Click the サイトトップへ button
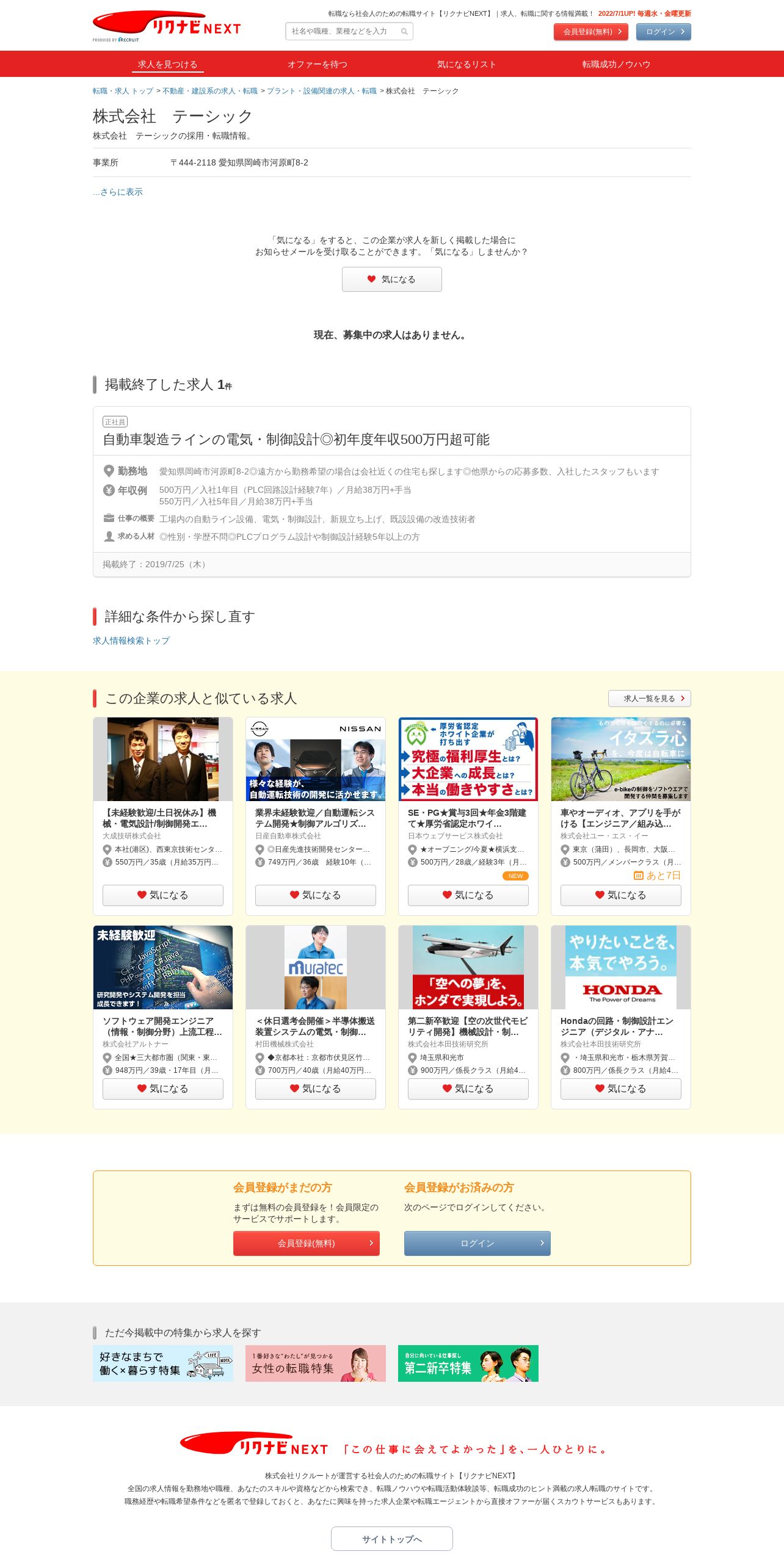784x1568 pixels. pos(392,1539)
